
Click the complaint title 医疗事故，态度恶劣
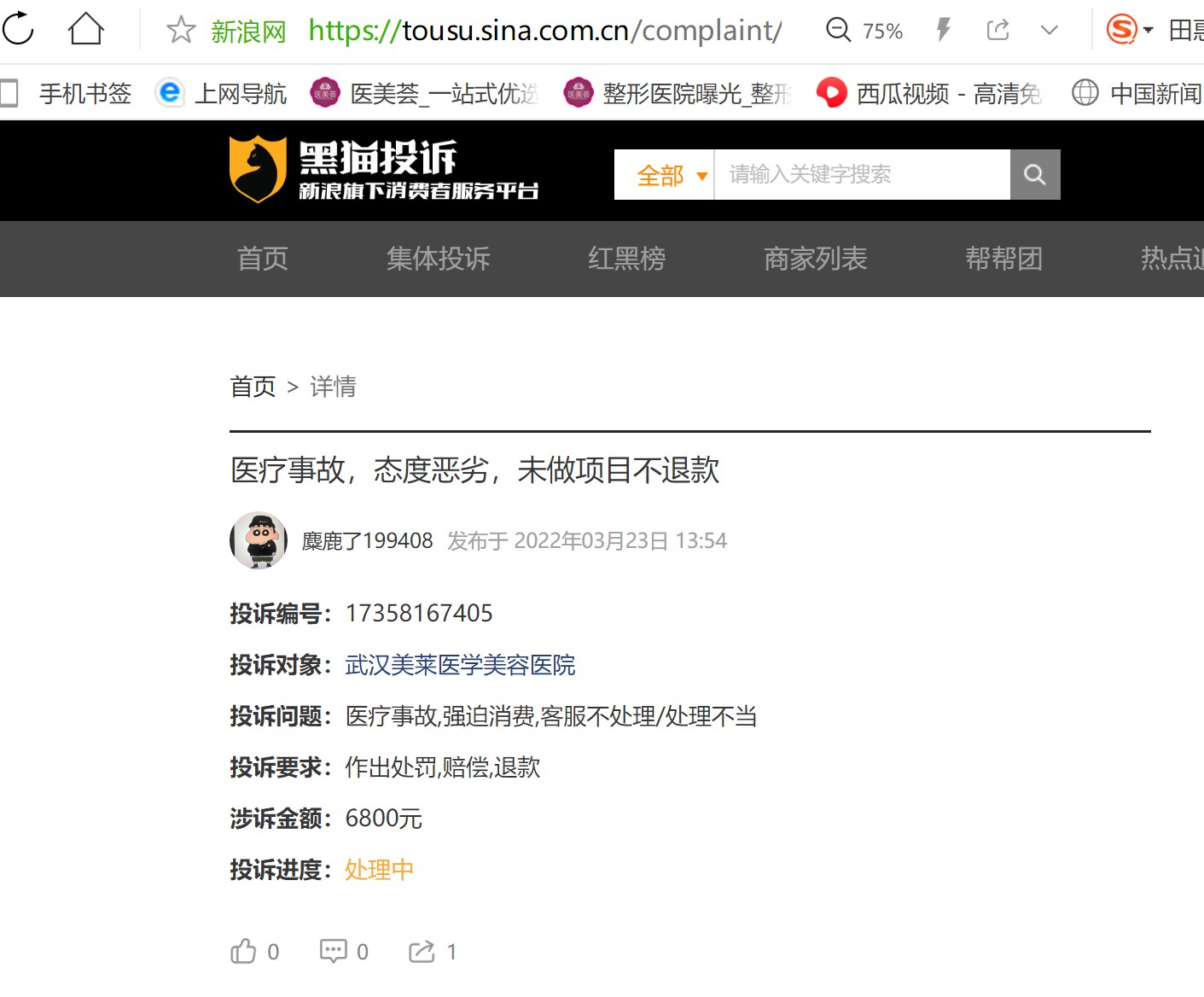475,470
